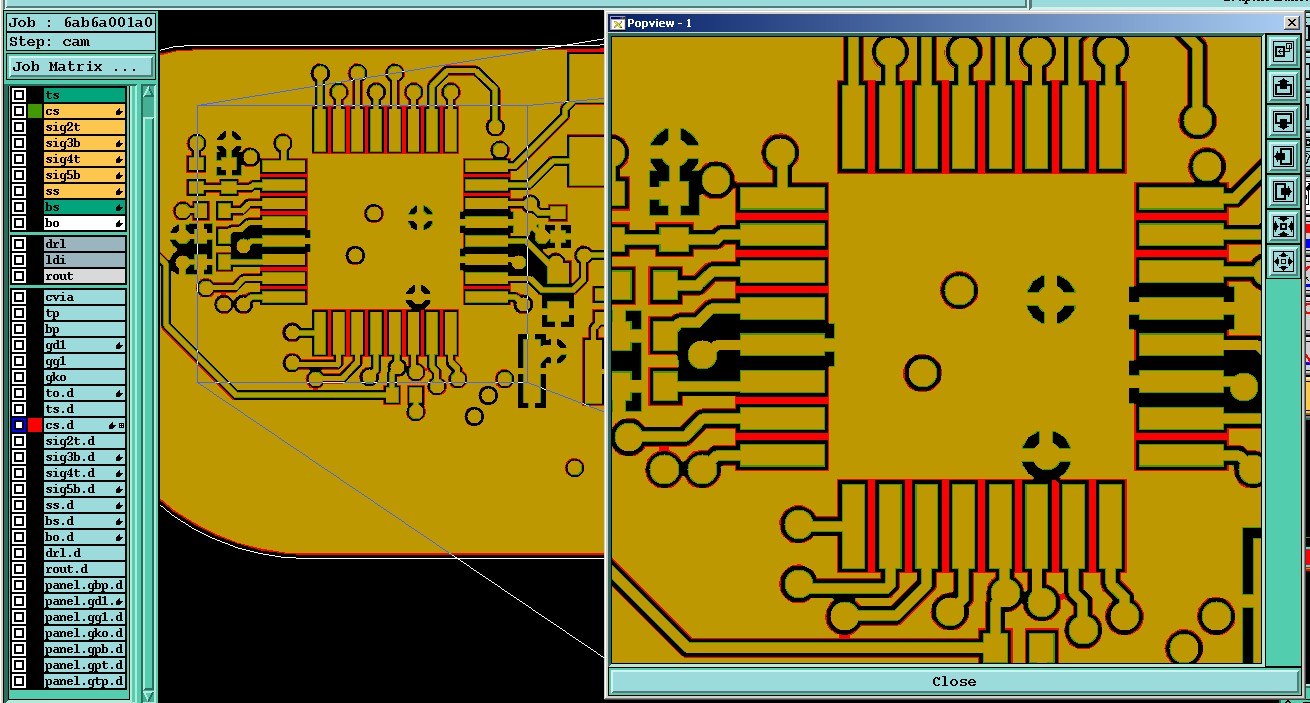
Task: Close the Popview using the Close button
Action: coord(954,681)
